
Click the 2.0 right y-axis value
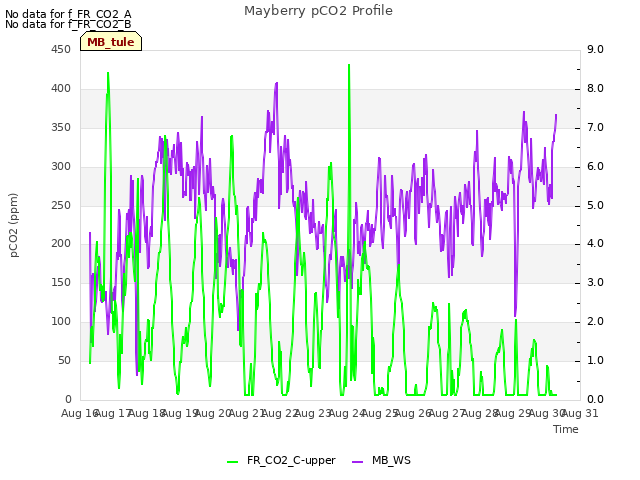[595, 322]
